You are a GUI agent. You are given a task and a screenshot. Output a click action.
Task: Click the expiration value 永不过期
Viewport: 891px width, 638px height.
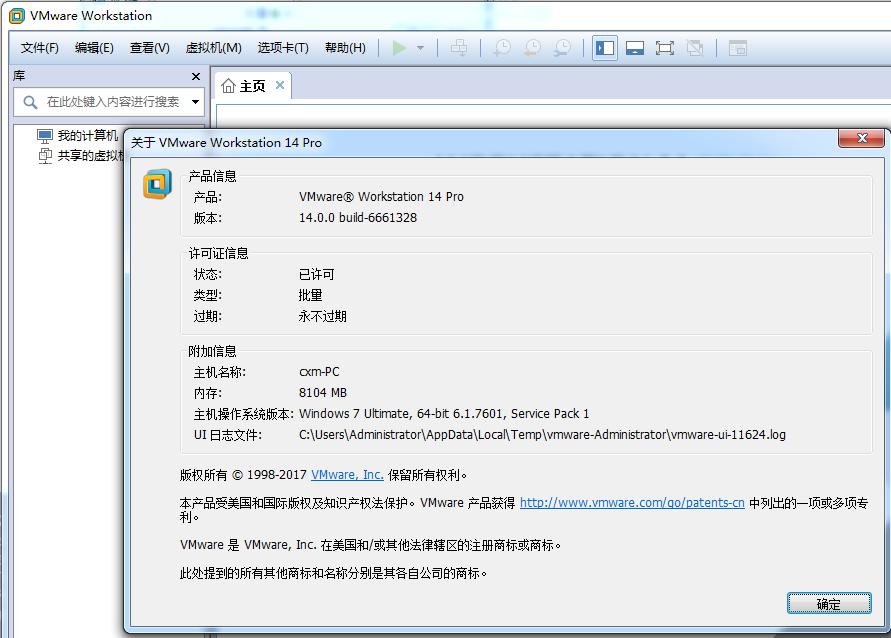pyautogui.click(x=323, y=316)
